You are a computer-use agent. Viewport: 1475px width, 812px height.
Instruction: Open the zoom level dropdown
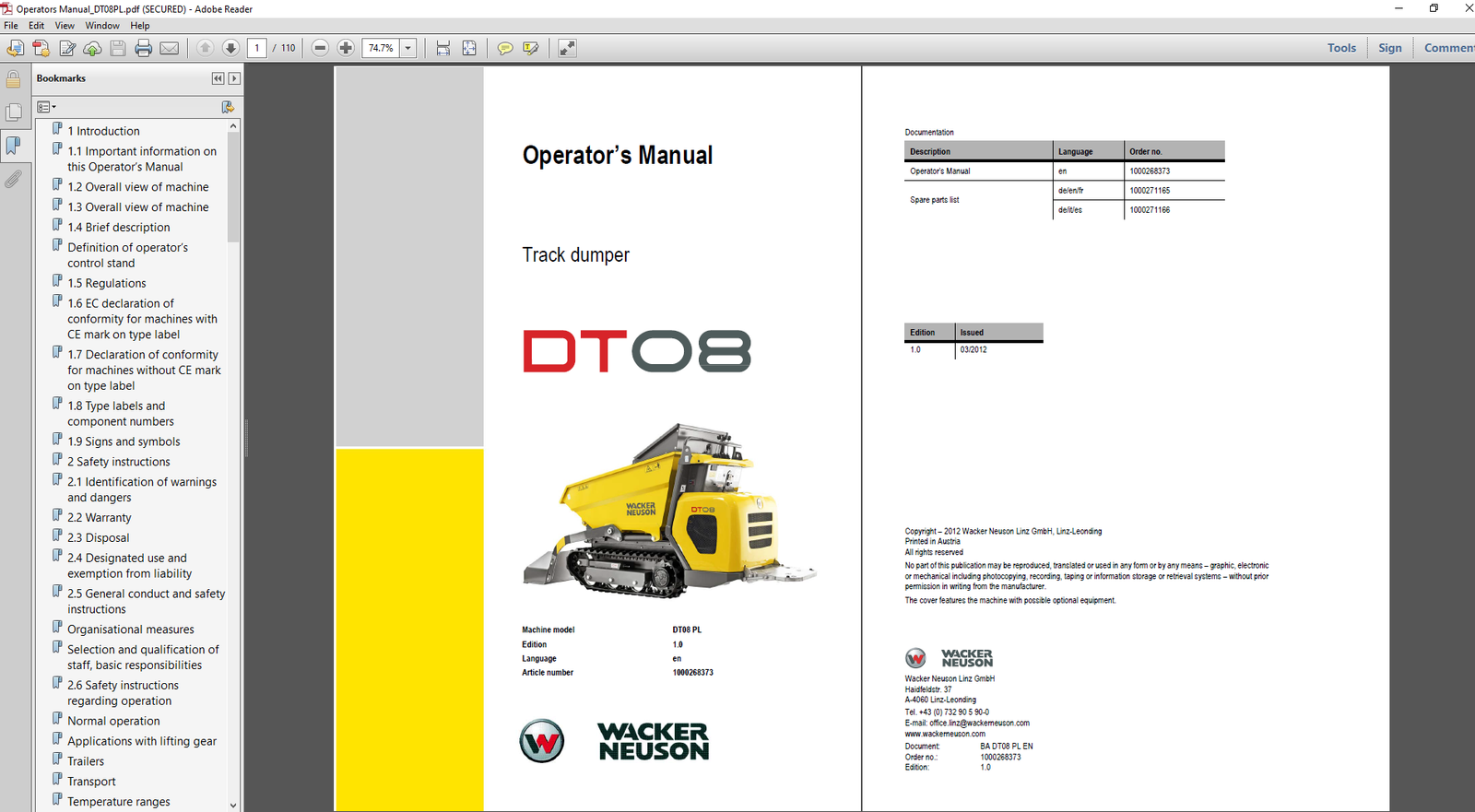[407, 48]
